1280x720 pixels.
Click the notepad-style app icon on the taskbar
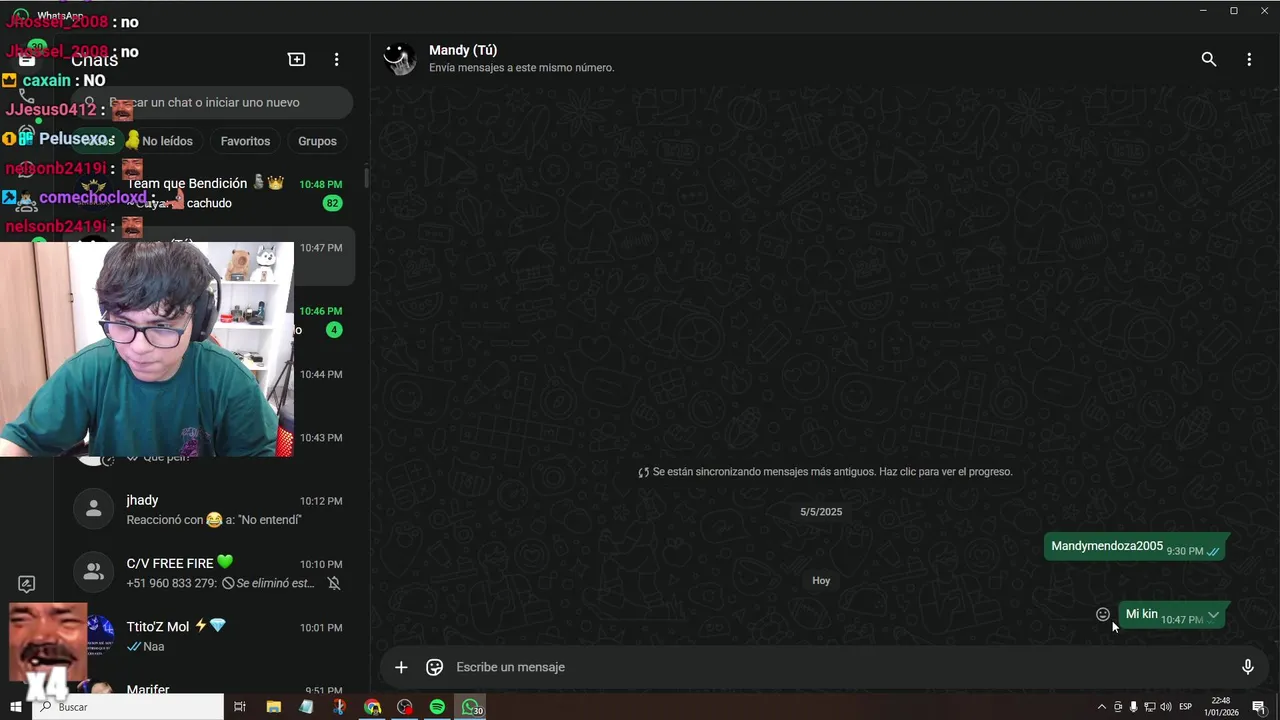306,707
